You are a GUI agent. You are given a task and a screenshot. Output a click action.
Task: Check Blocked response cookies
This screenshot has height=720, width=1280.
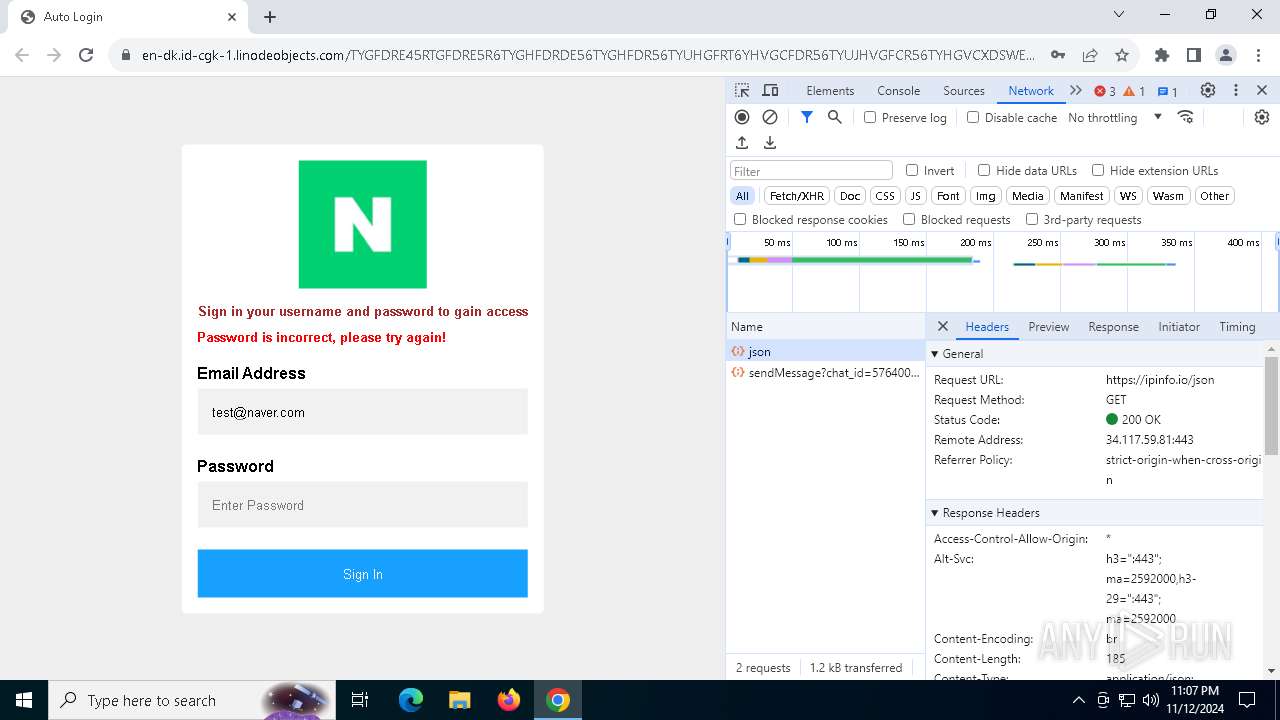[740, 219]
